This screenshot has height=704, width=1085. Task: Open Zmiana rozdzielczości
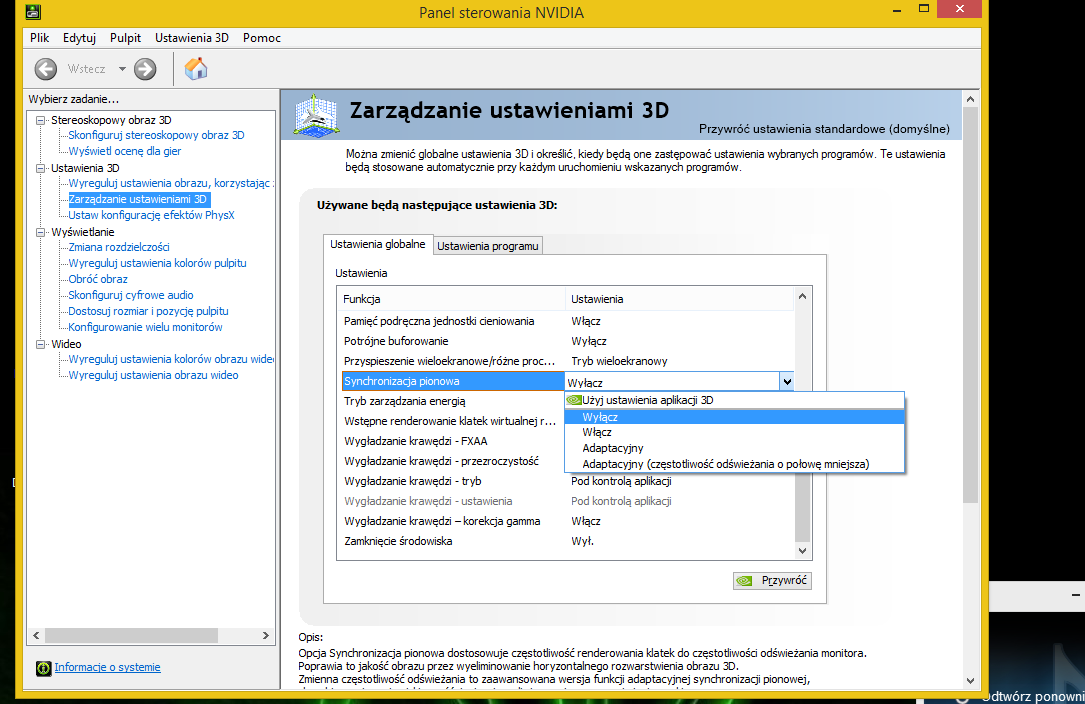click(x=118, y=247)
